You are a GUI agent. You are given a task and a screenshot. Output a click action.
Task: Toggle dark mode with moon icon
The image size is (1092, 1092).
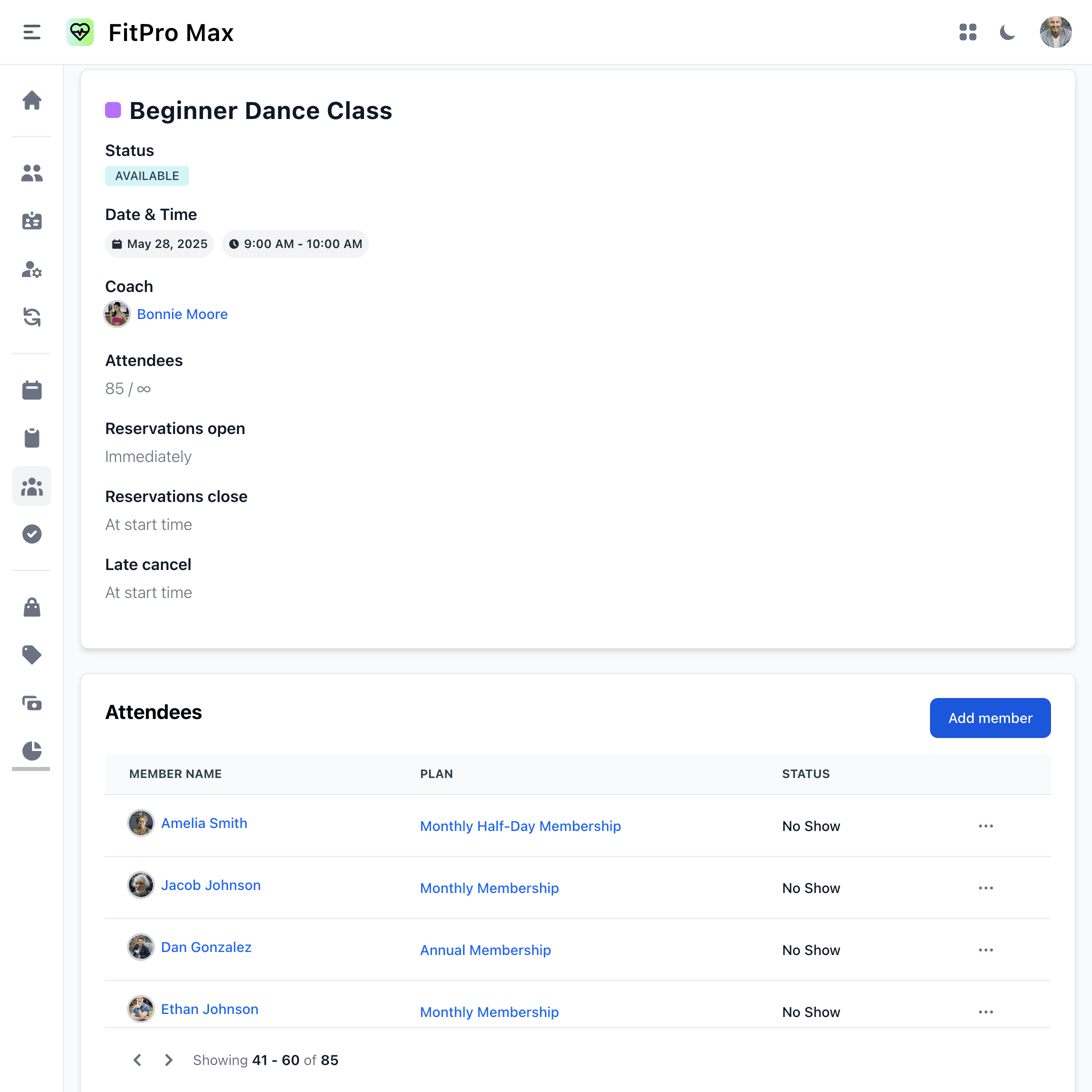(1007, 32)
